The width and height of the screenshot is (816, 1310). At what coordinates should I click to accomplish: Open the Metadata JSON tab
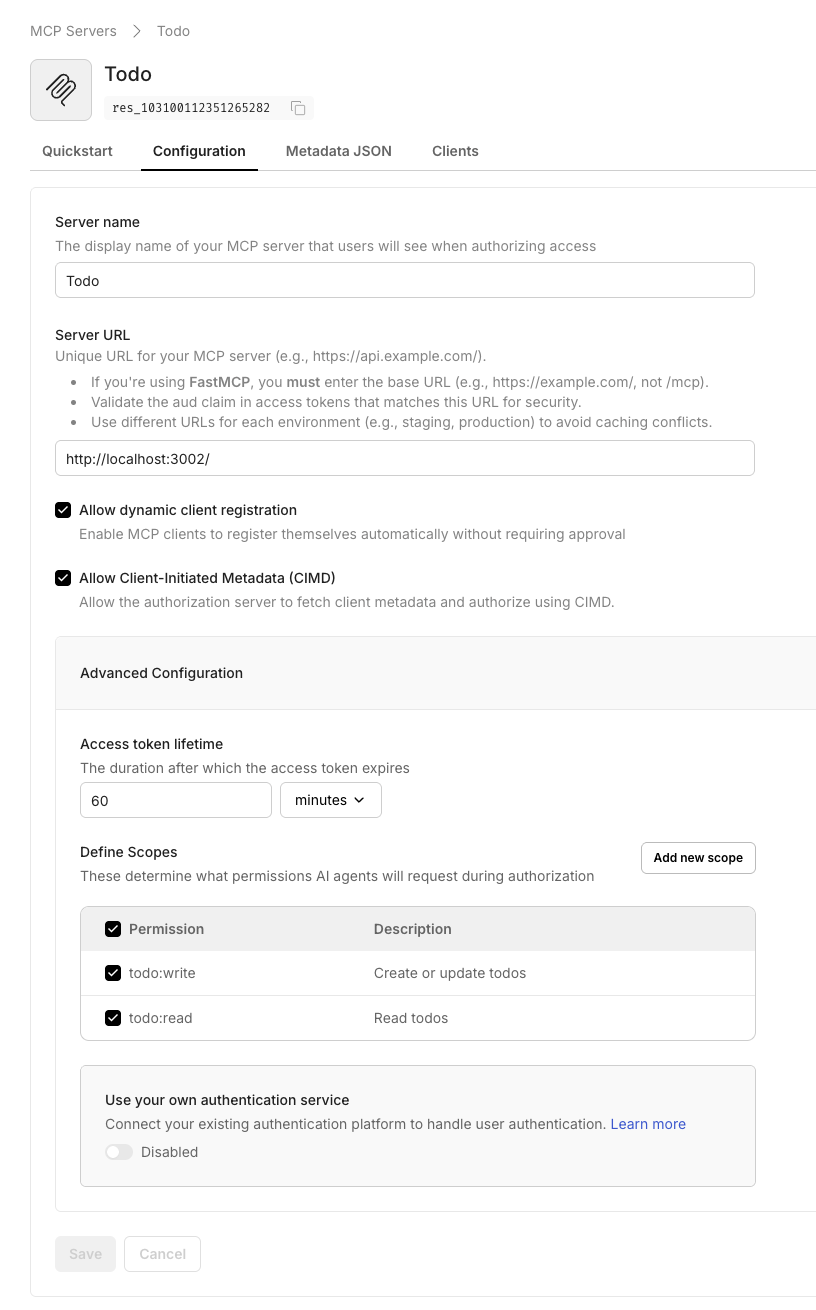(338, 151)
